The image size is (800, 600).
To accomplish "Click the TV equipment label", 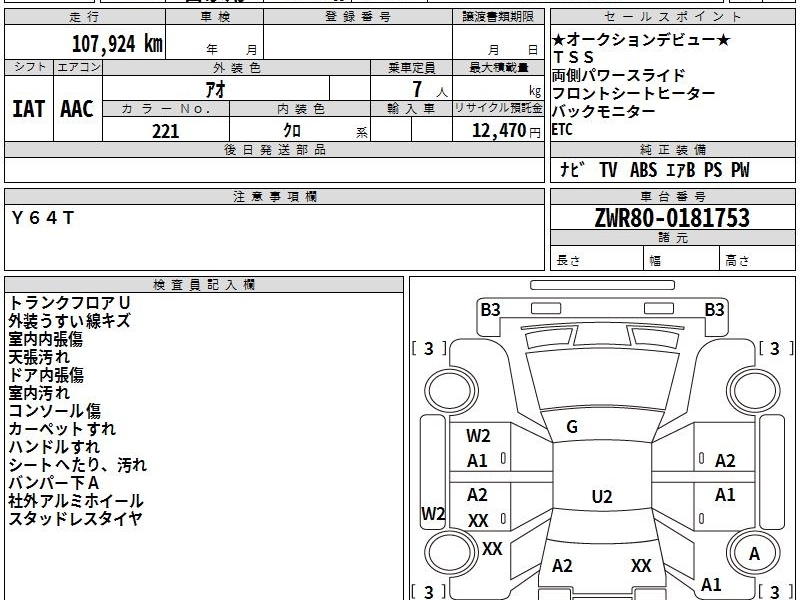I will pyautogui.click(x=608, y=169).
